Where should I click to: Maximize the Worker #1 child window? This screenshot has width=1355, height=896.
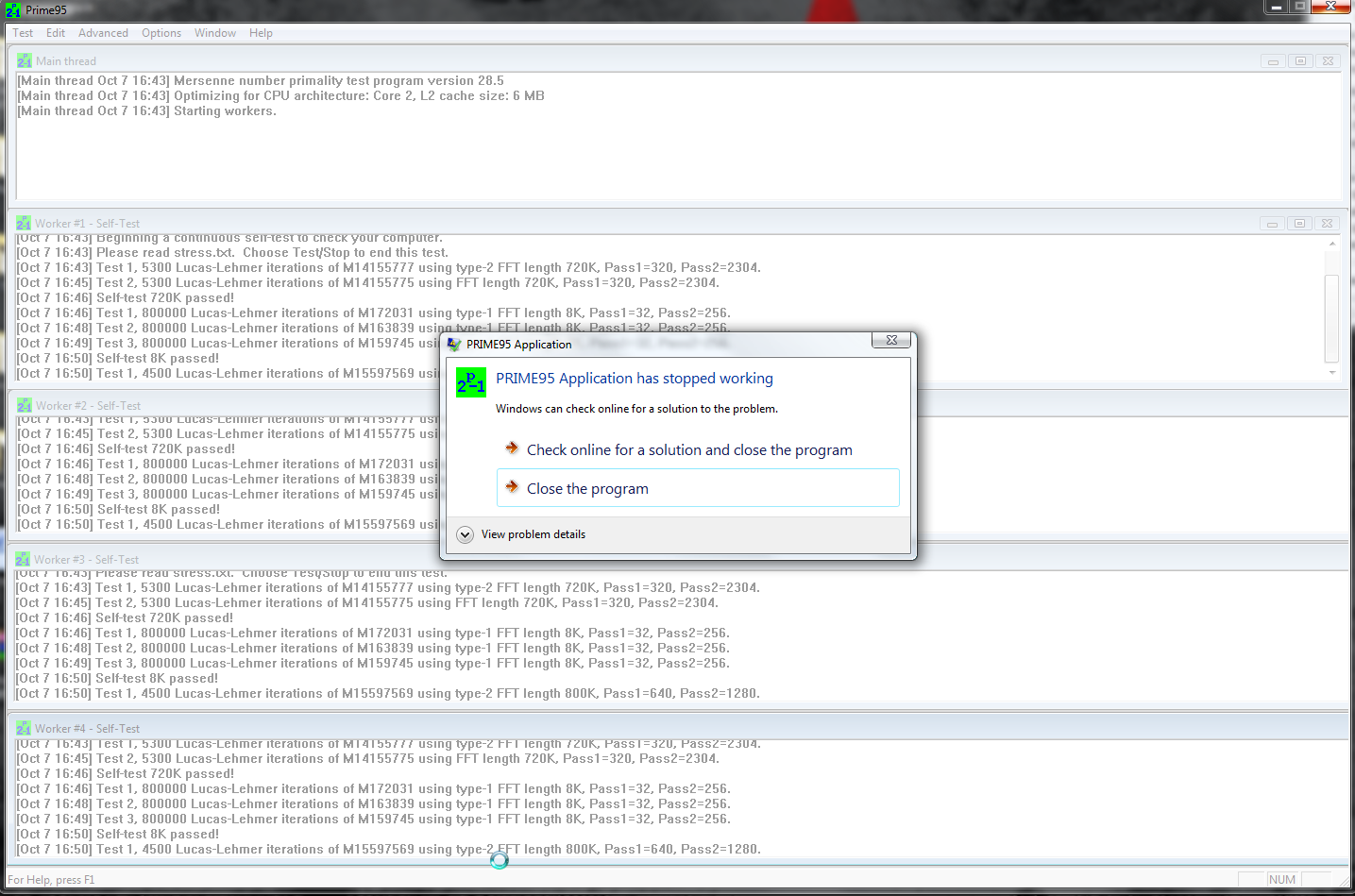pyautogui.click(x=1299, y=224)
